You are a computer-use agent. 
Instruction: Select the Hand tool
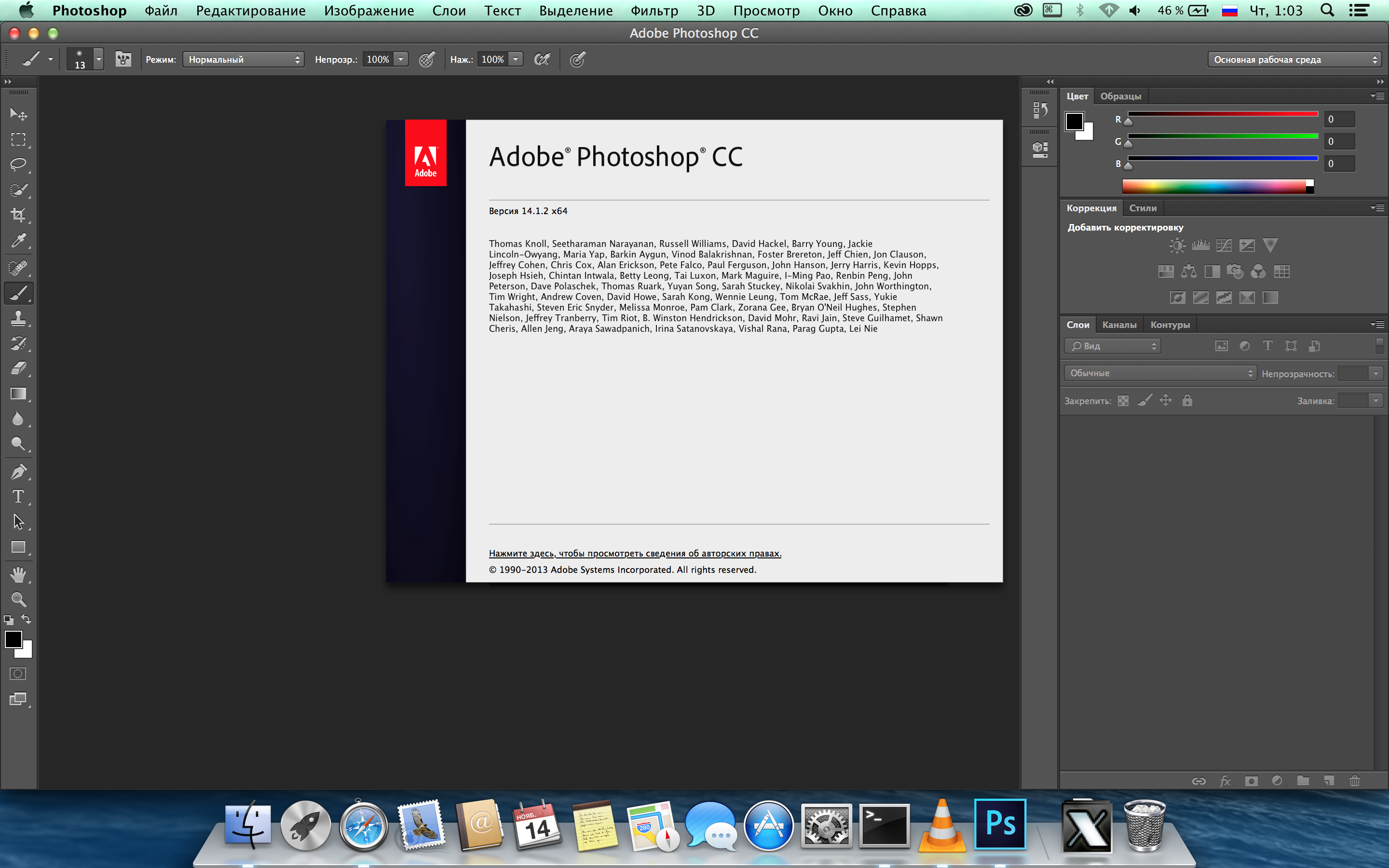(18, 575)
